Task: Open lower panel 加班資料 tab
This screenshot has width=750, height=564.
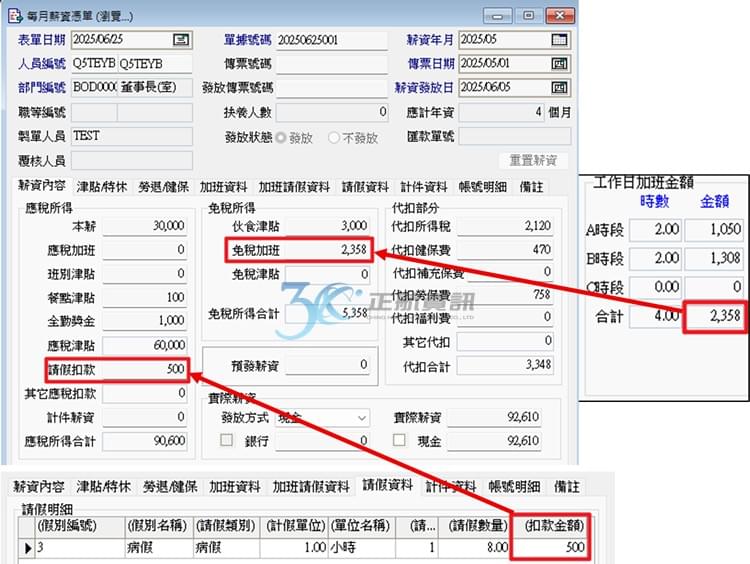Action: click(x=235, y=487)
